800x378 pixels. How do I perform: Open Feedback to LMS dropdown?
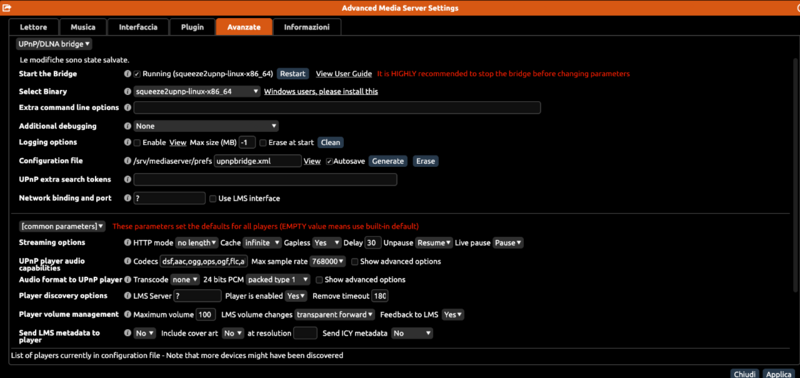click(x=453, y=315)
